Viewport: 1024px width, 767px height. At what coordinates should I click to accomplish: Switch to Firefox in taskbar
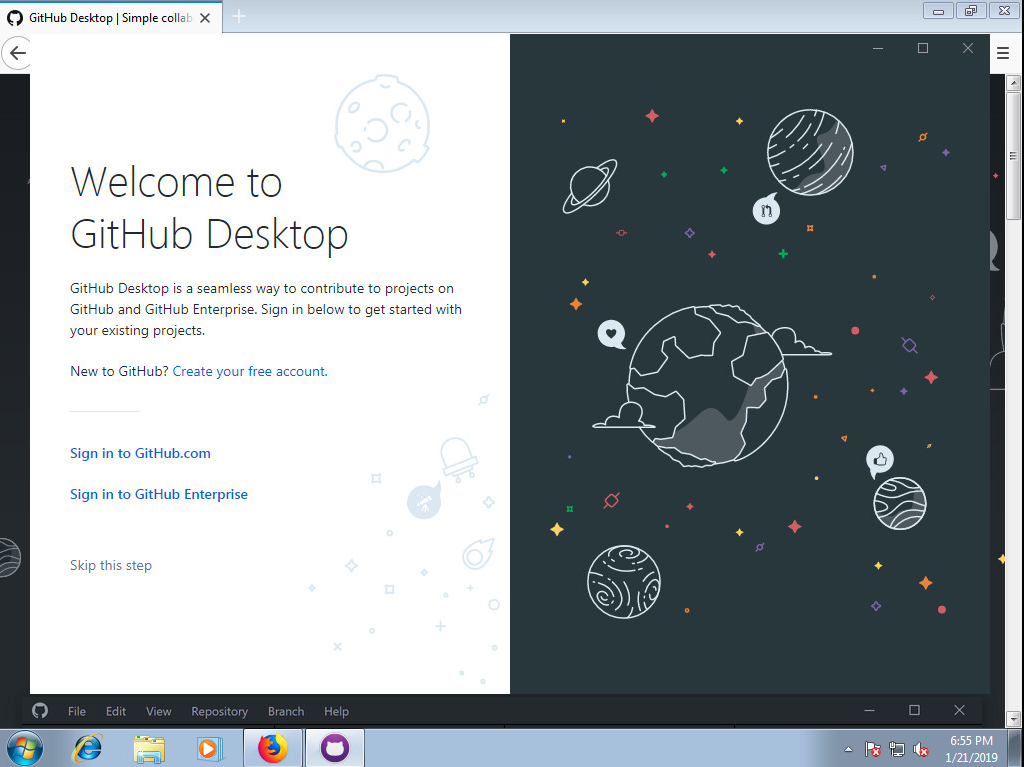point(273,748)
